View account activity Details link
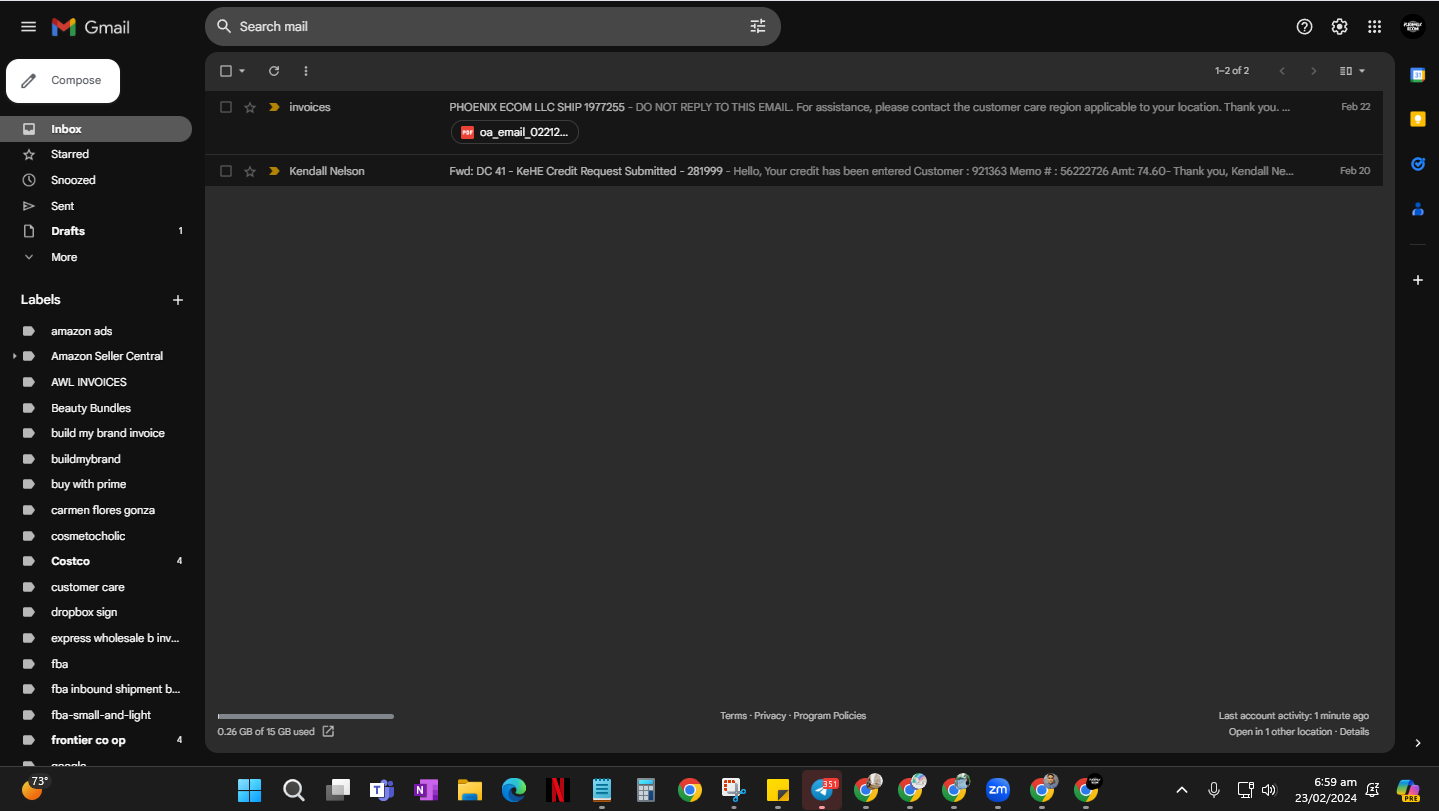1439x811 pixels. (x=1354, y=732)
